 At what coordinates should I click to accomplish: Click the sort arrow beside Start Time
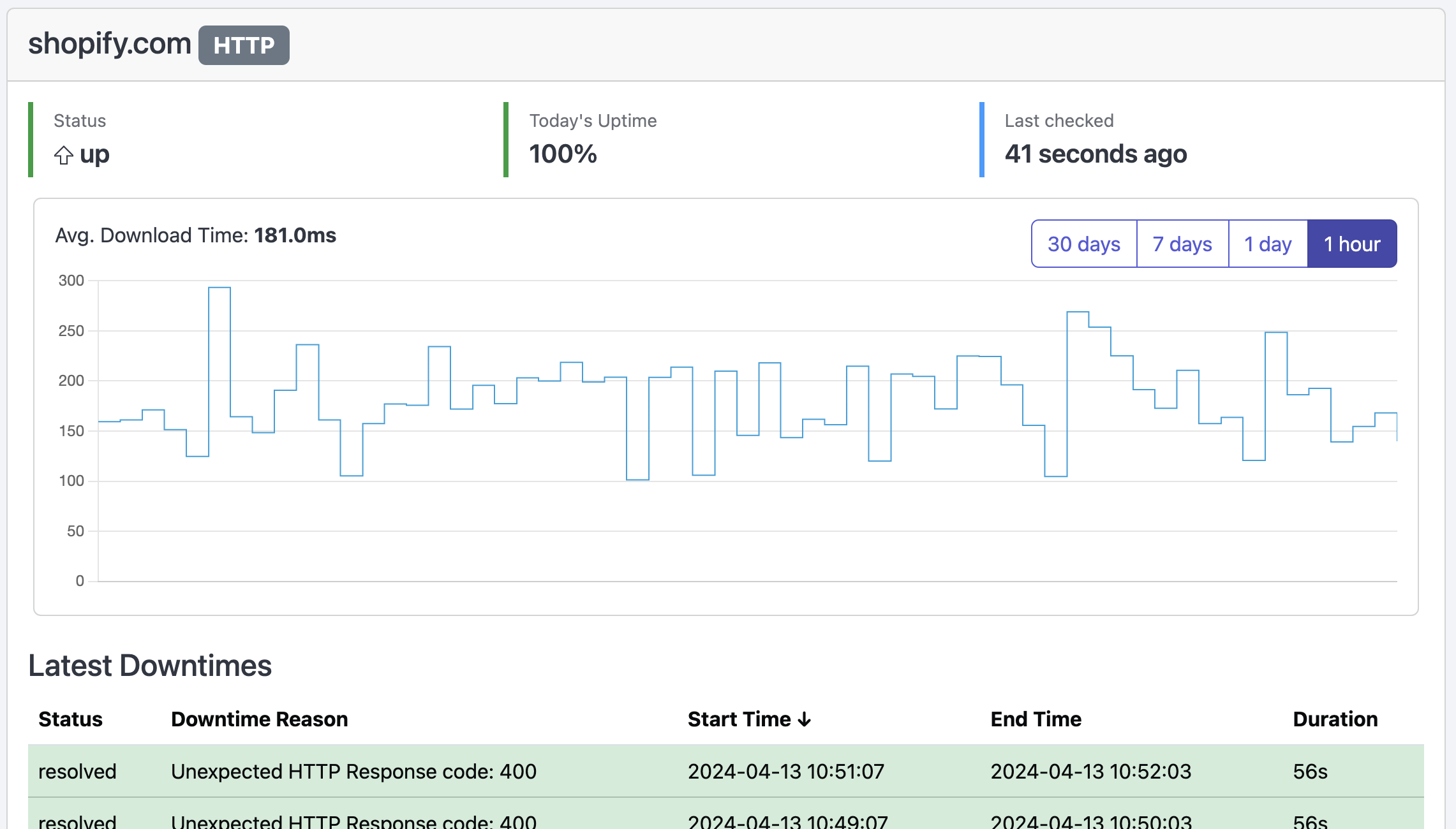805,719
